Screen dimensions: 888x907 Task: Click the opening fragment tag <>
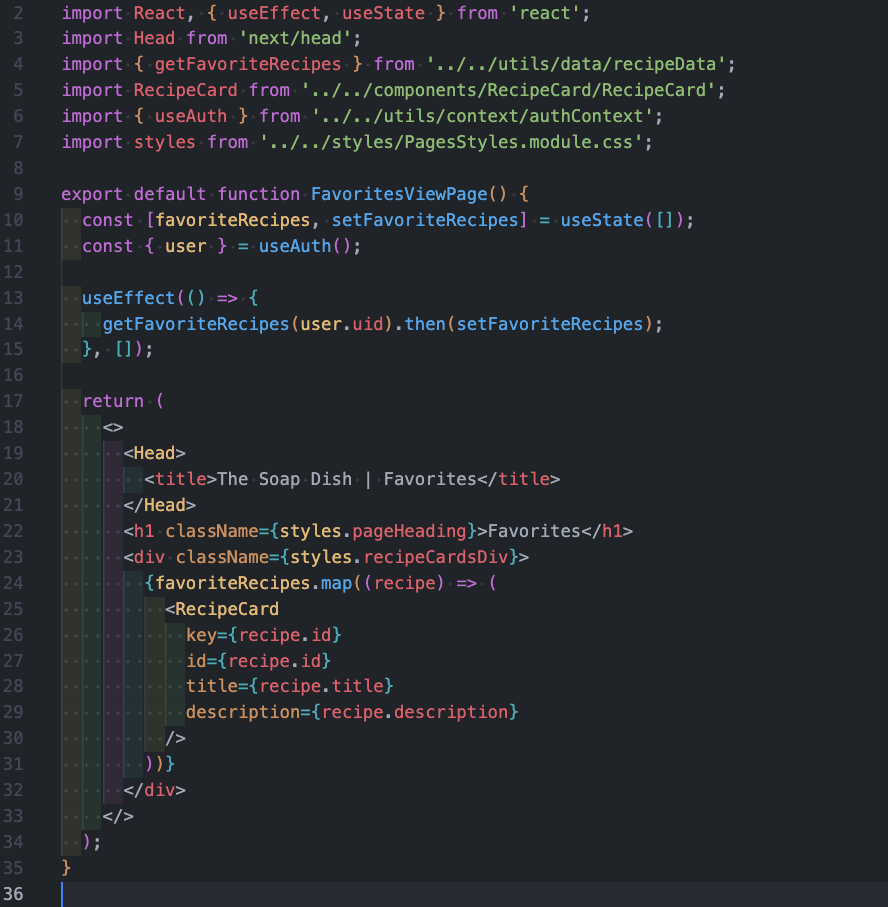(113, 427)
